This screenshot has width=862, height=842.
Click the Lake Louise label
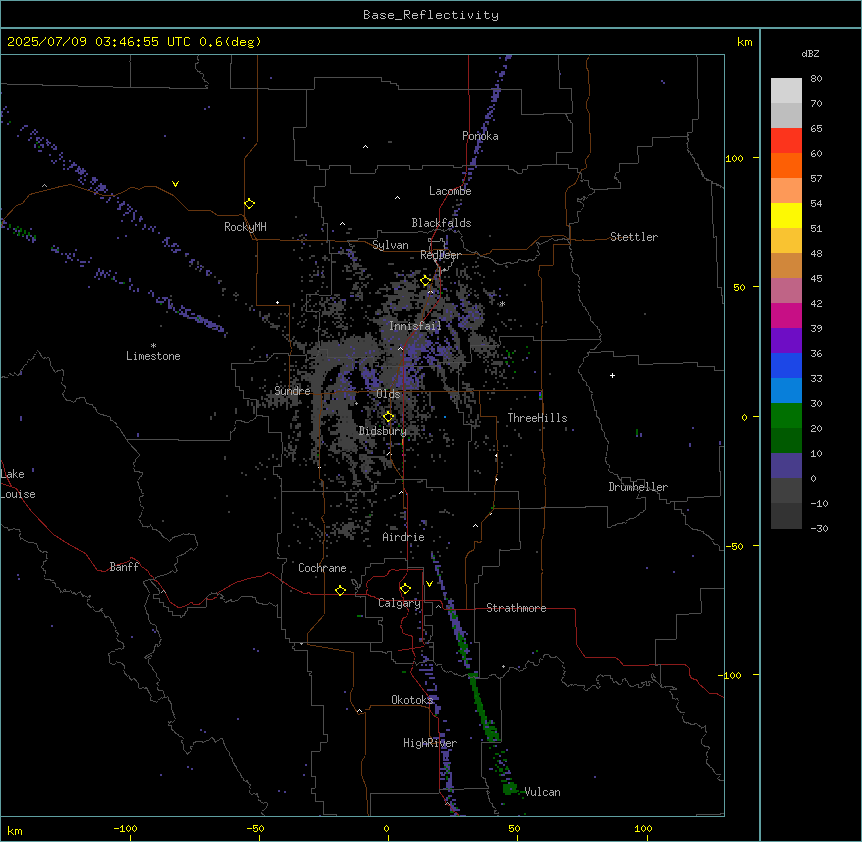tap(18, 484)
